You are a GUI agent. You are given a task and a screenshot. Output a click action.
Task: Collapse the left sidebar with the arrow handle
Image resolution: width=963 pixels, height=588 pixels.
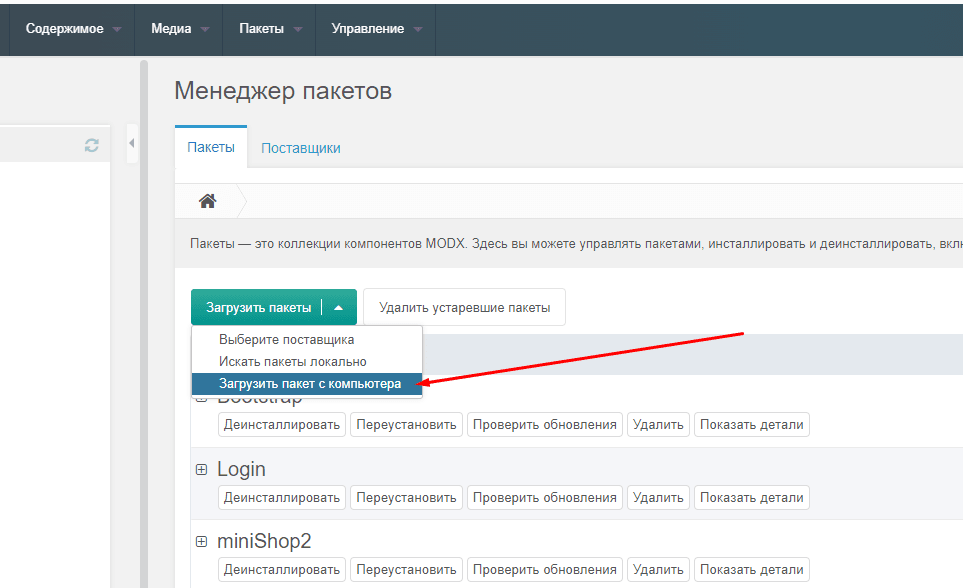[x=132, y=144]
